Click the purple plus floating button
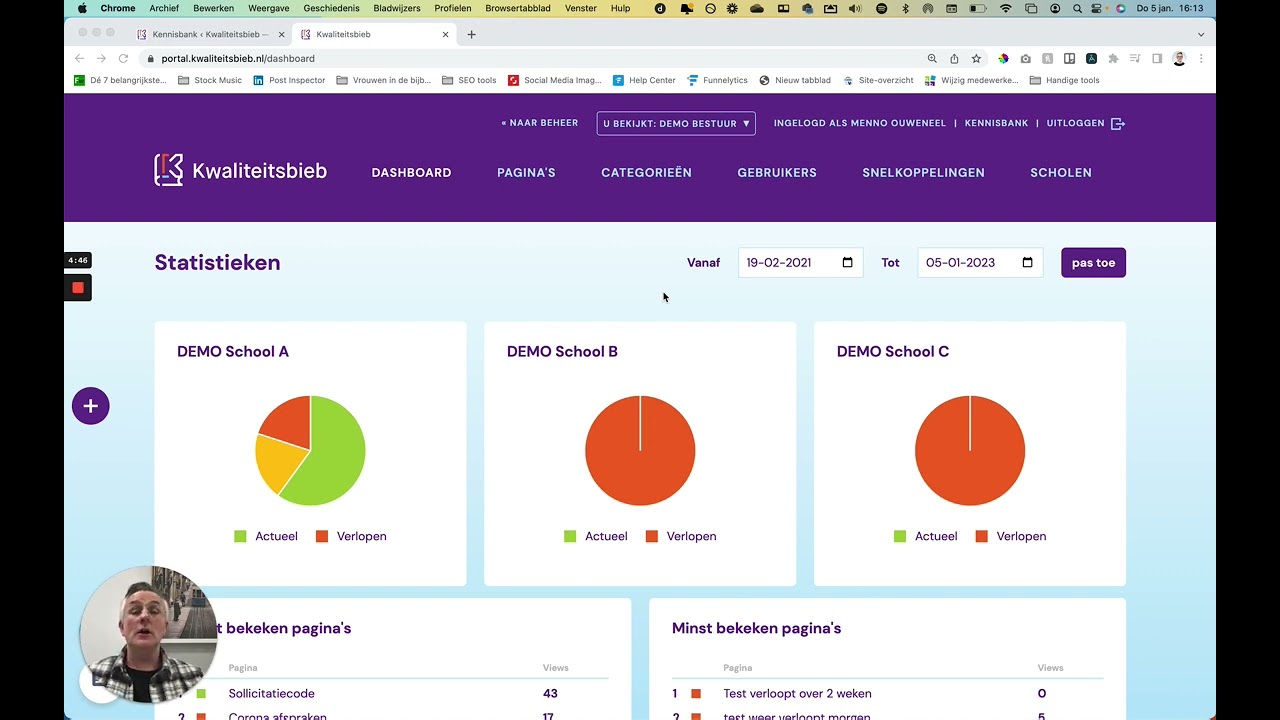The width and height of the screenshot is (1280, 720). click(x=90, y=406)
